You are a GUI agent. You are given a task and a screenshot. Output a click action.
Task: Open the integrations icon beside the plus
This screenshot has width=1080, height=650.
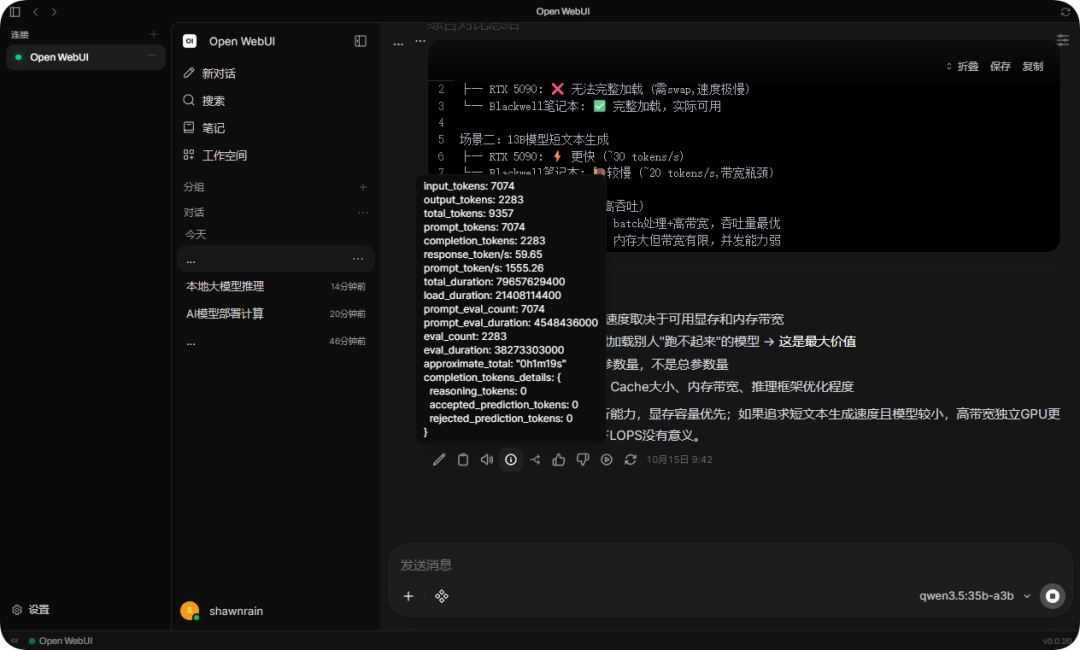(442, 596)
